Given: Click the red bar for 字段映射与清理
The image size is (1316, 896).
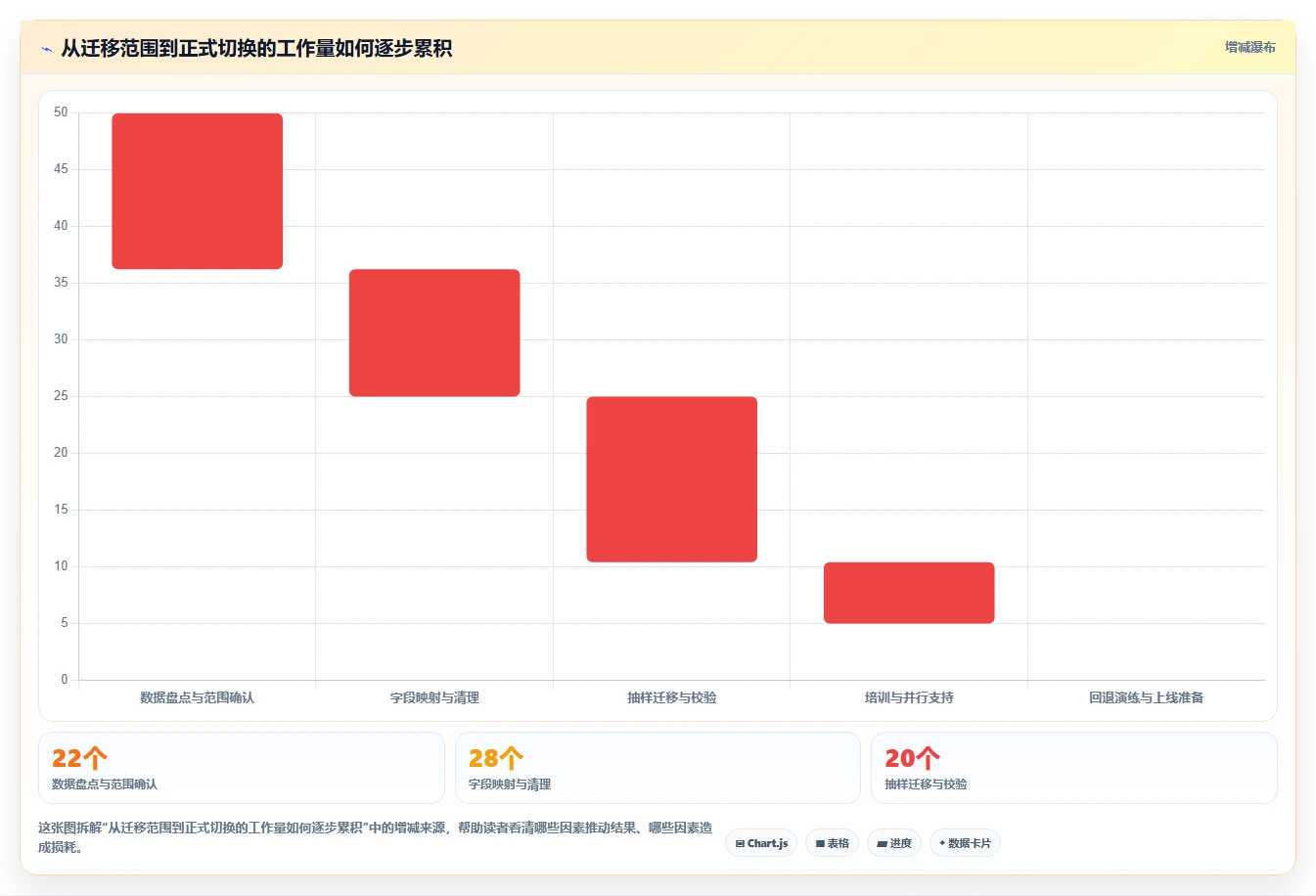Looking at the screenshot, I should pos(434,333).
